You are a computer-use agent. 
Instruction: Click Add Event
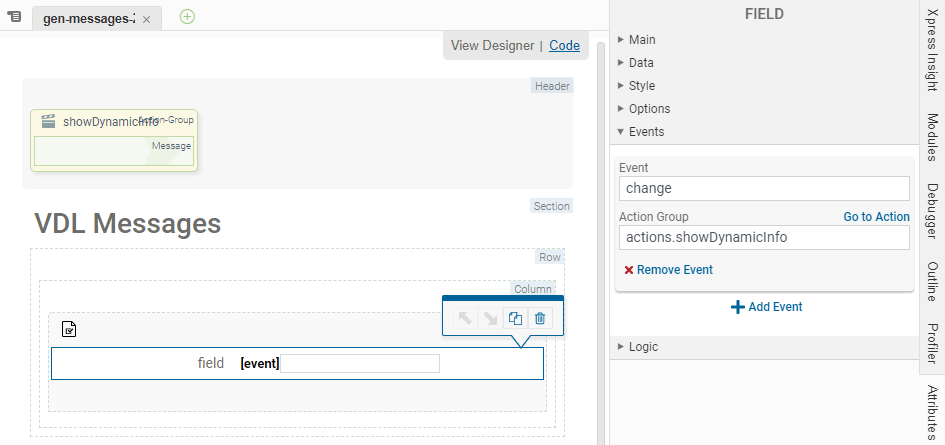[766, 307]
